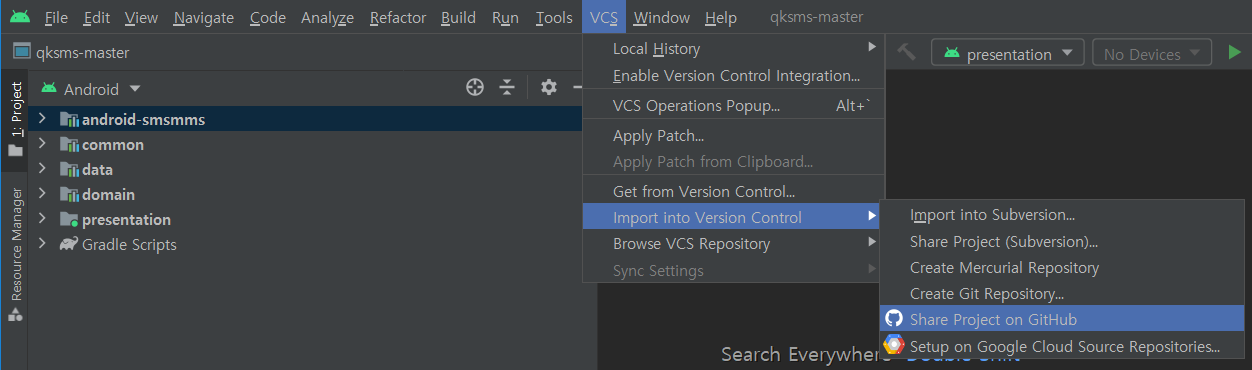
Task: Select the presentation module row
Action: coord(306,219)
